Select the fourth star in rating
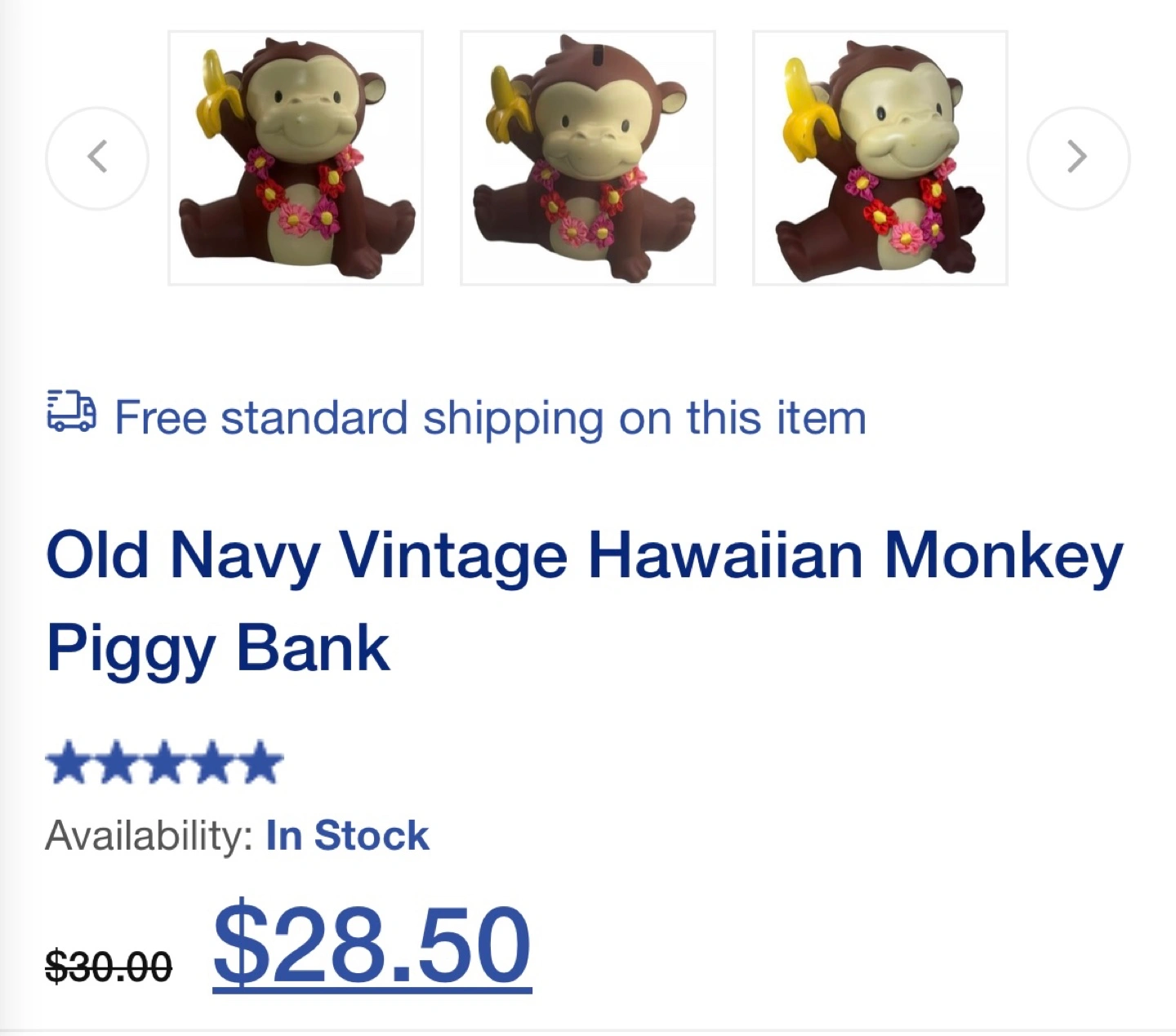This screenshot has width=1176, height=1036. pos(212,763)
